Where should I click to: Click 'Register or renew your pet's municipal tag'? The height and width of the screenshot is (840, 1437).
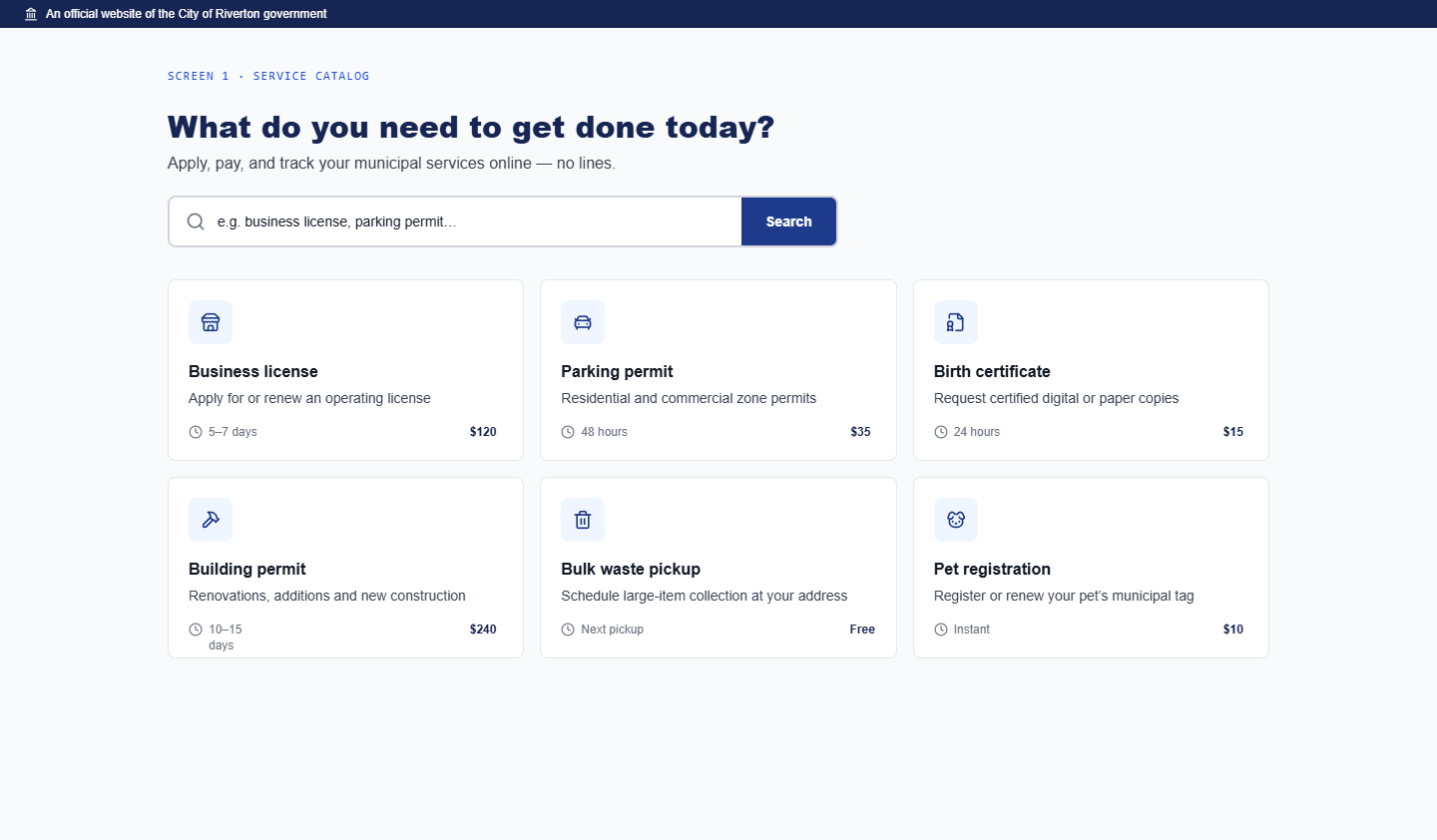click(x=1064, y=596)
